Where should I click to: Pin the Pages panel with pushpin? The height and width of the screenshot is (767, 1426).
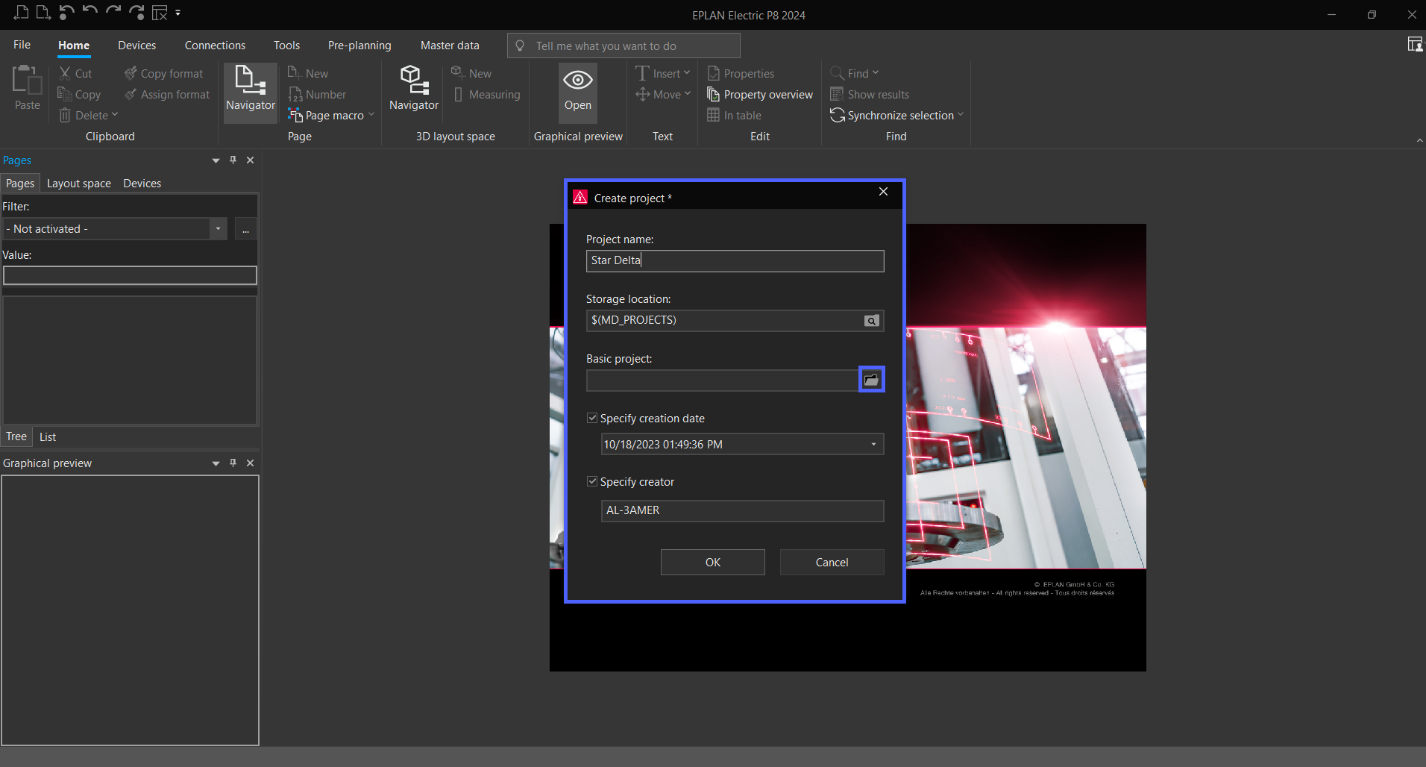click(233, 160)
